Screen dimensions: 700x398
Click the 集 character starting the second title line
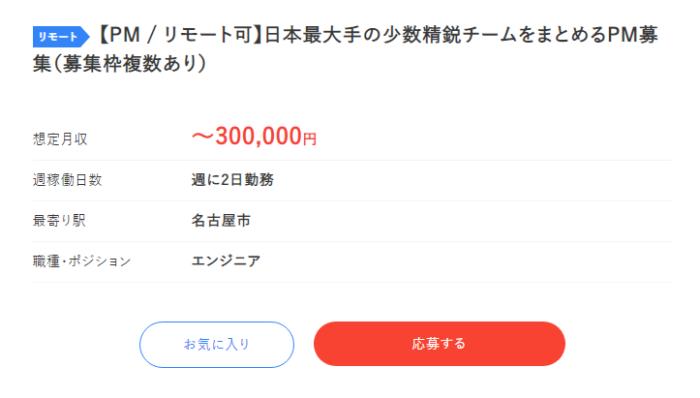(43, 63)
